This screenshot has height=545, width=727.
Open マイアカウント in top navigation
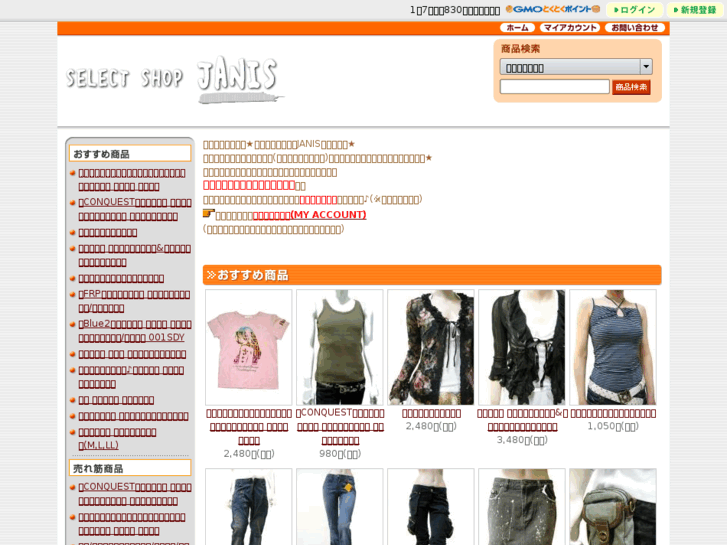point(570,28)
